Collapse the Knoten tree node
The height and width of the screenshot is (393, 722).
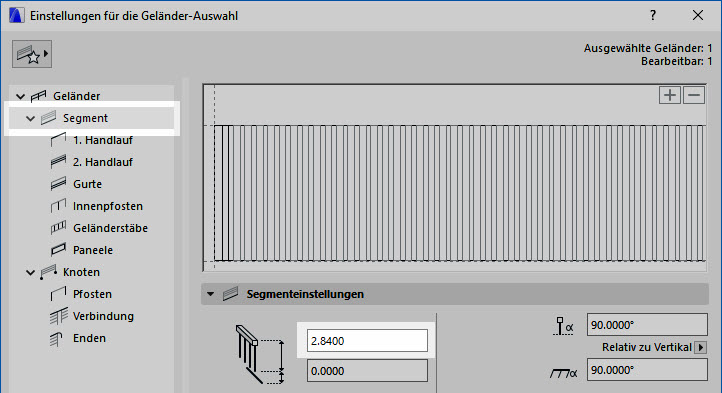30,272
